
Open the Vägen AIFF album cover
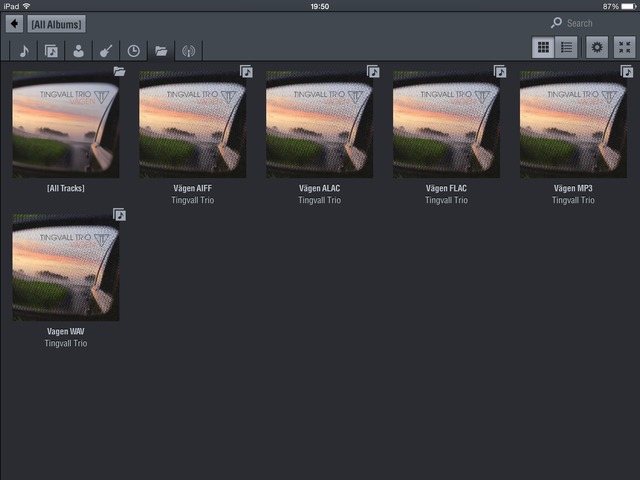tap(193, 124)
